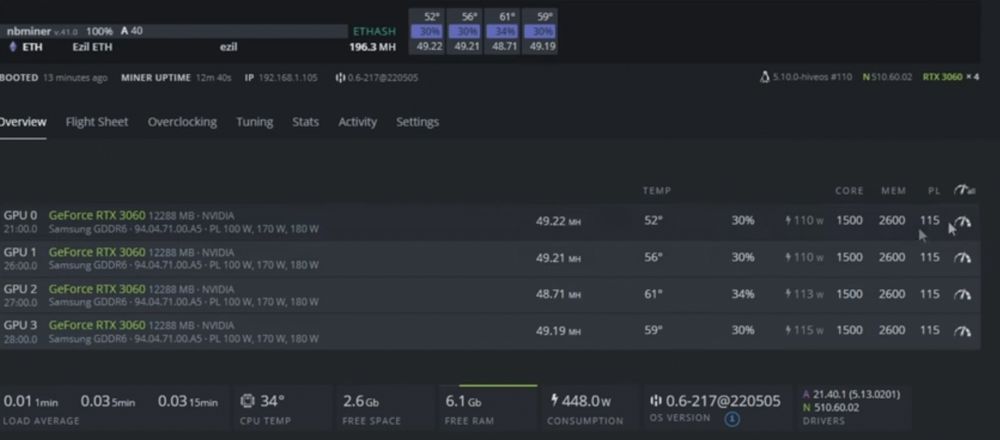Click the MINER UPTIME 12m 40s value

click(x=214, y=78)
